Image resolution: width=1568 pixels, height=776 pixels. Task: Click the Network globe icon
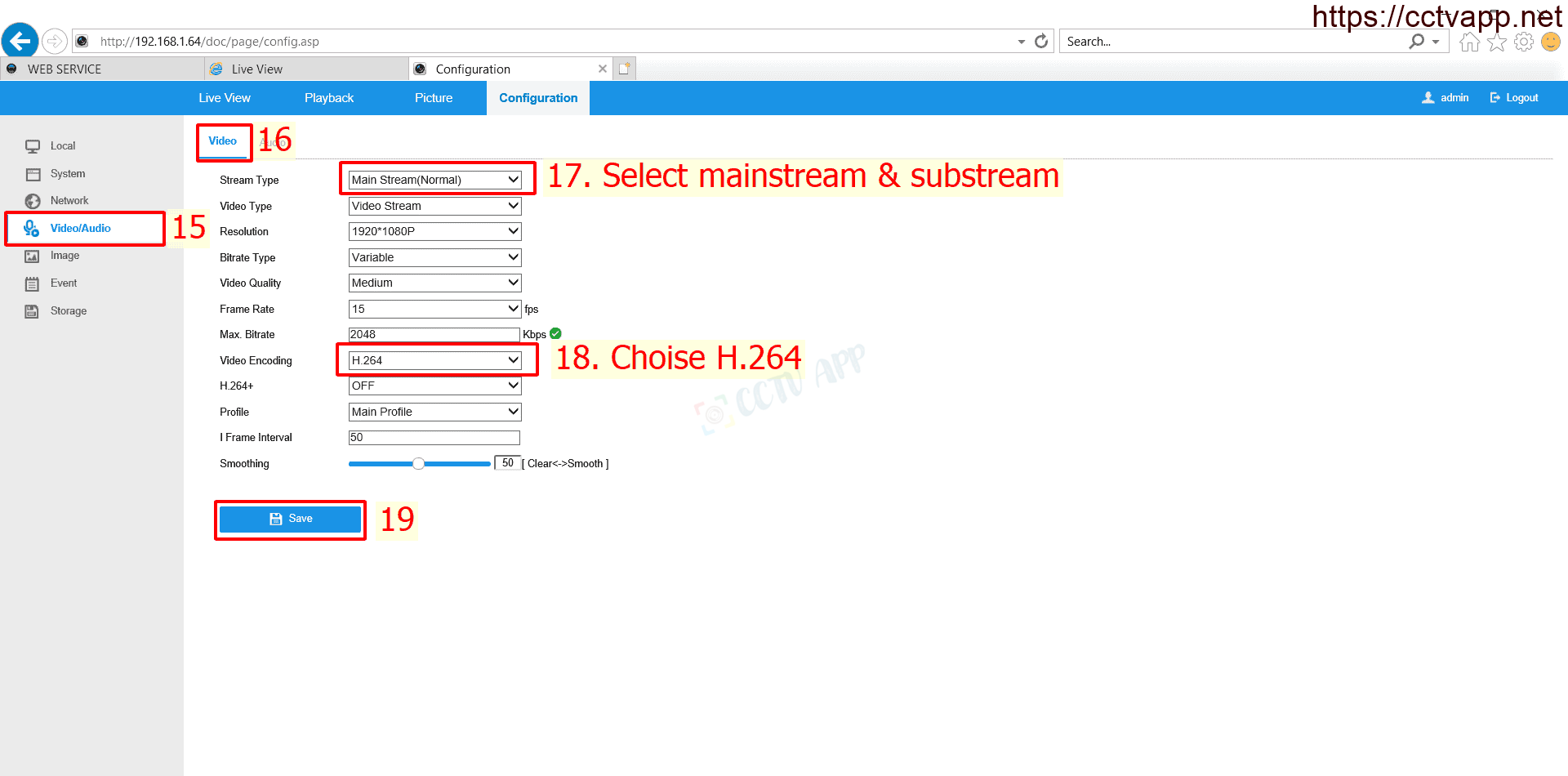pos(33,201)
